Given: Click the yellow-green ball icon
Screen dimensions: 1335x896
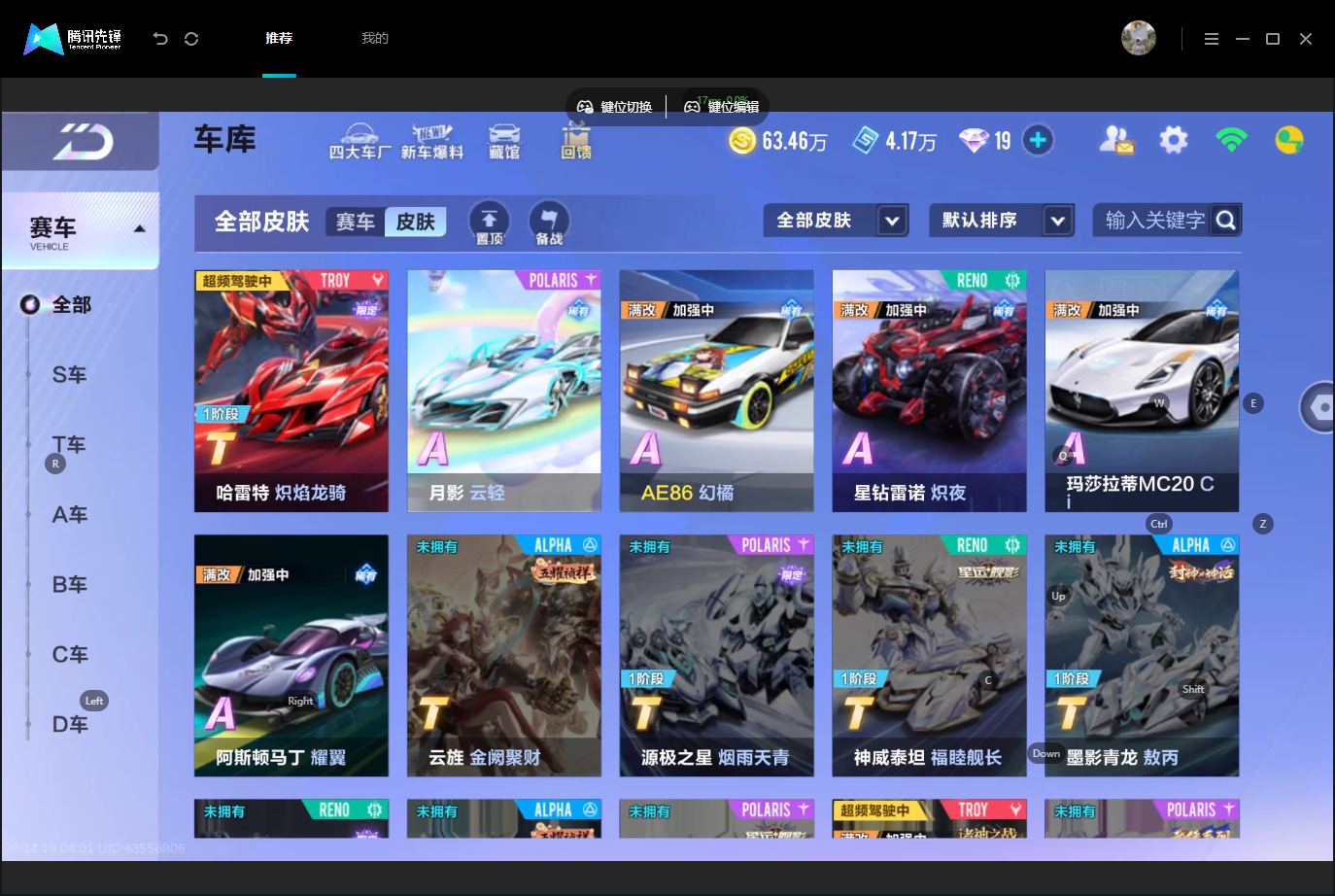Looking at the screenshot, I should click(1289, 140).
